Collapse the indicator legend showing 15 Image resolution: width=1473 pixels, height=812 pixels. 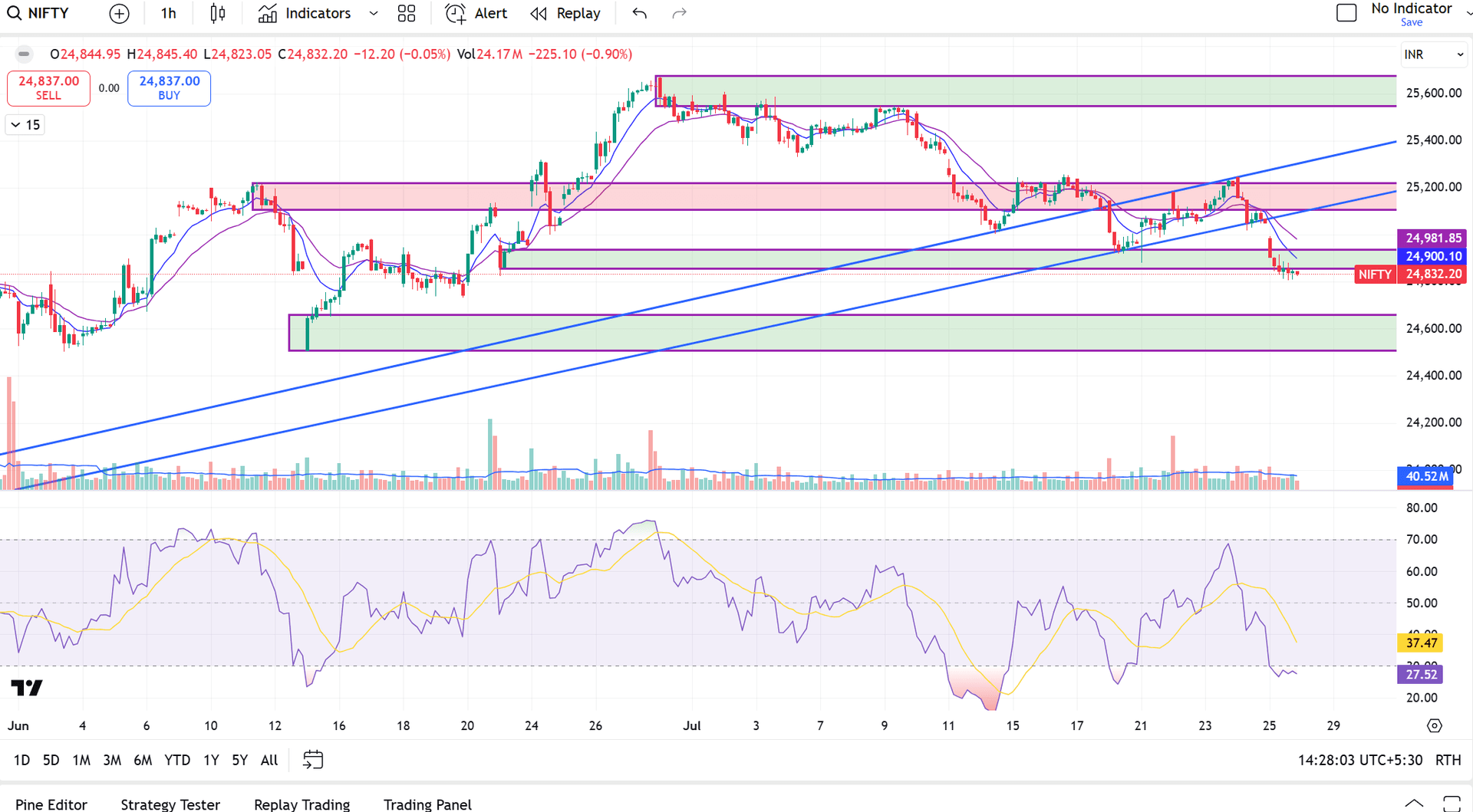tap(25, 125)
